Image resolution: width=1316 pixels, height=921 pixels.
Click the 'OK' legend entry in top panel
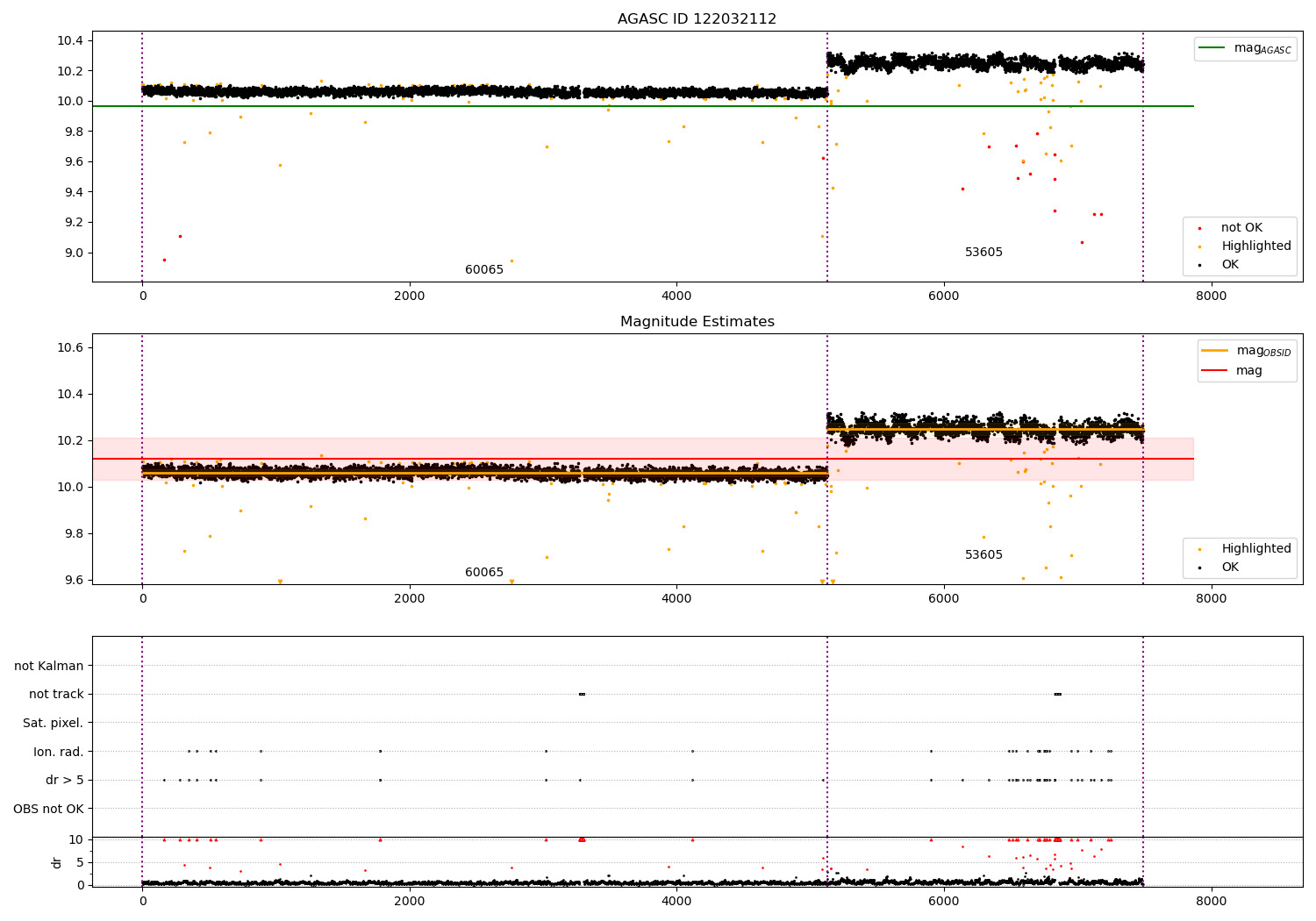[1230, 265]
